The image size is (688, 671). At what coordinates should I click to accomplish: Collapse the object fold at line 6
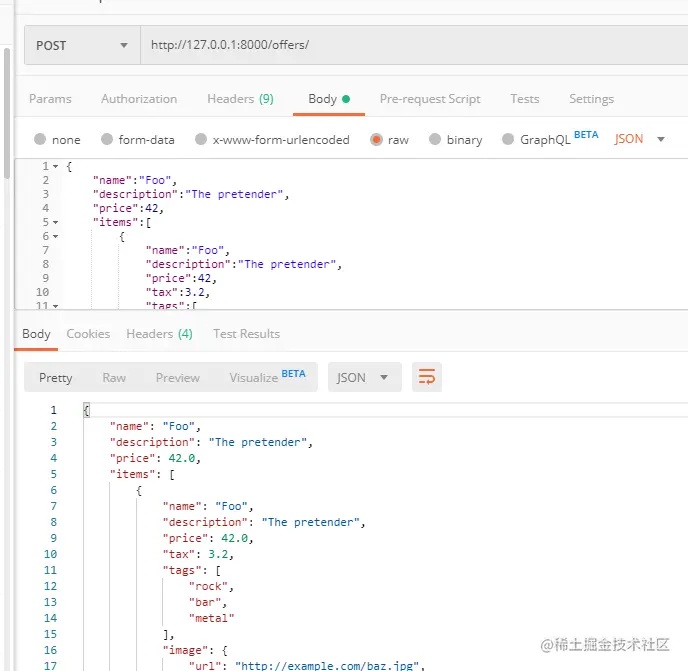(56, 237)
